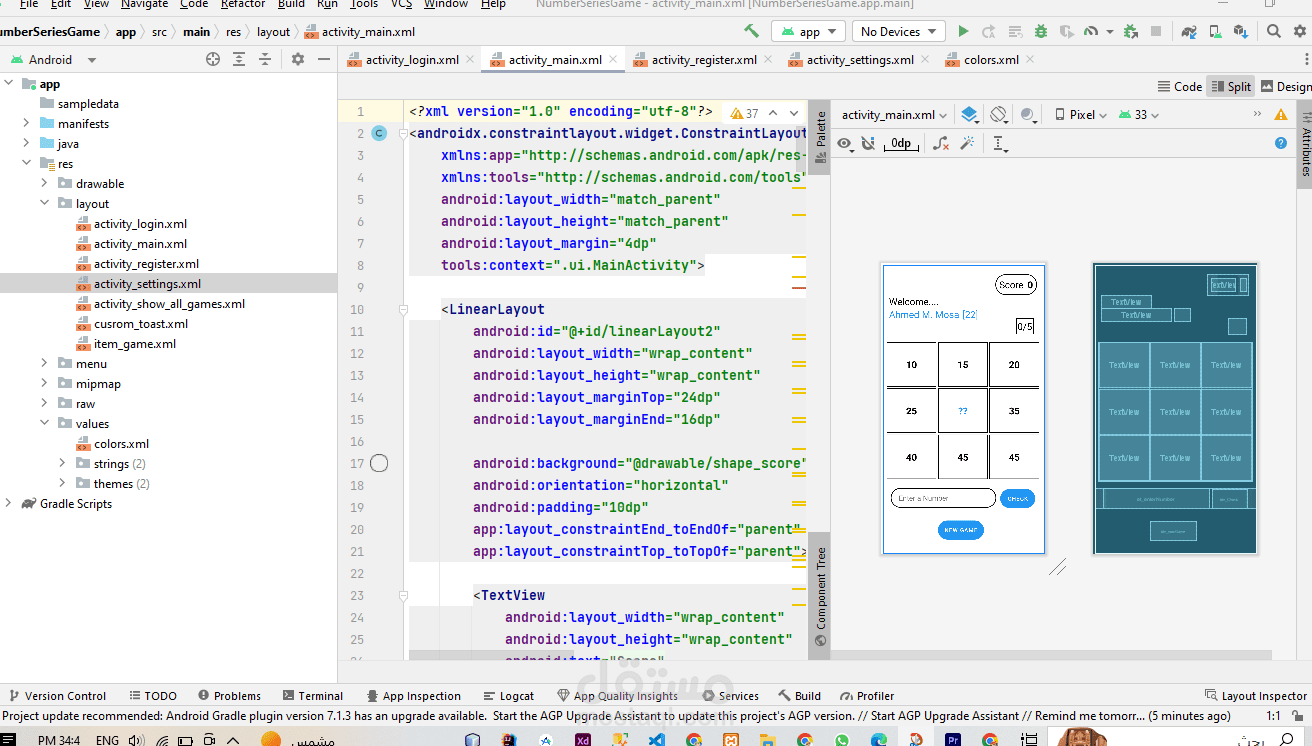This screenshot has width=1312, height=746.
Task: Click the Search Everywhere magnifier icon
Action: (x=1274, y=32)
